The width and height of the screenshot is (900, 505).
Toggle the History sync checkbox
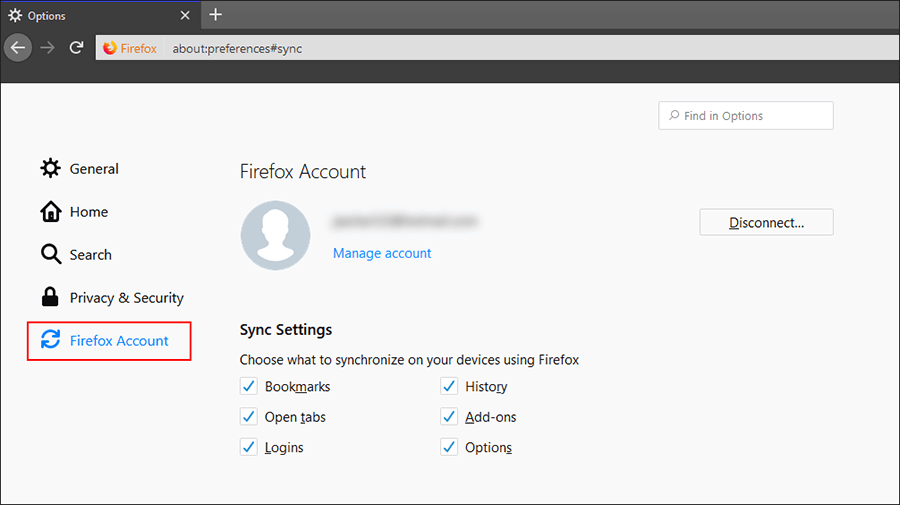coord(449,386)
